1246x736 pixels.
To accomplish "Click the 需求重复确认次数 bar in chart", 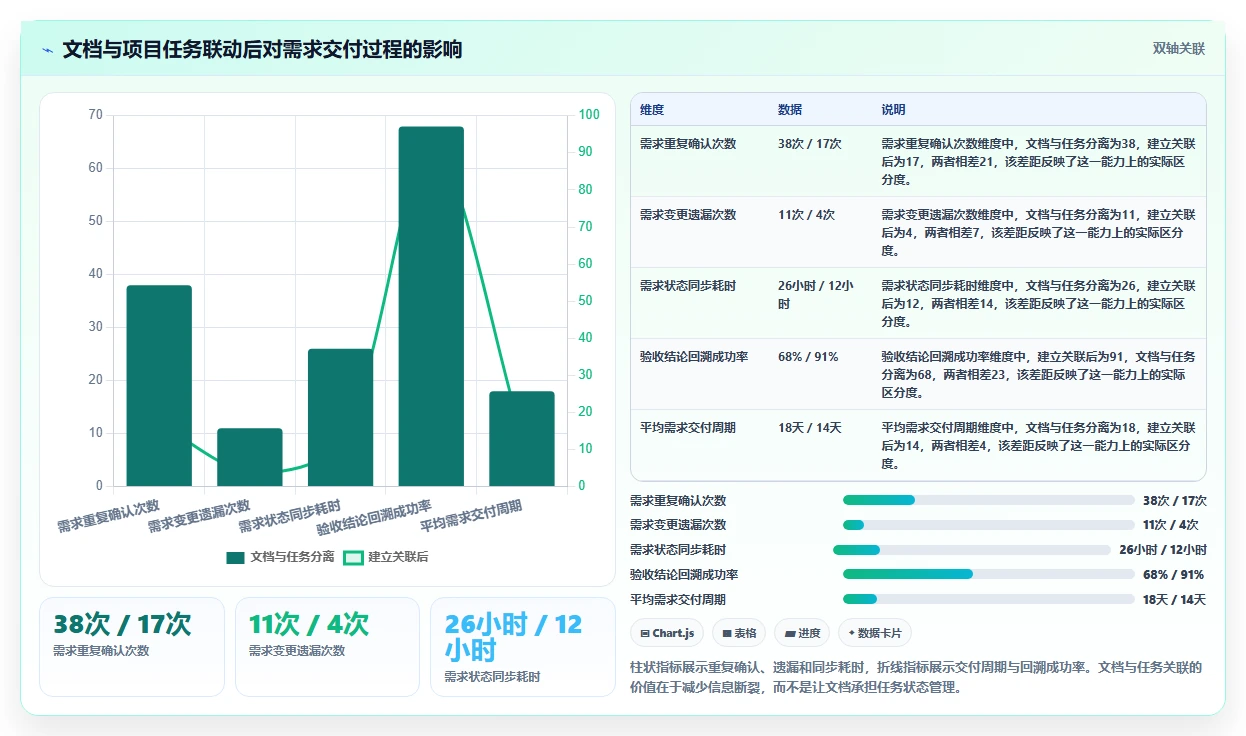I will click(159, 386).
